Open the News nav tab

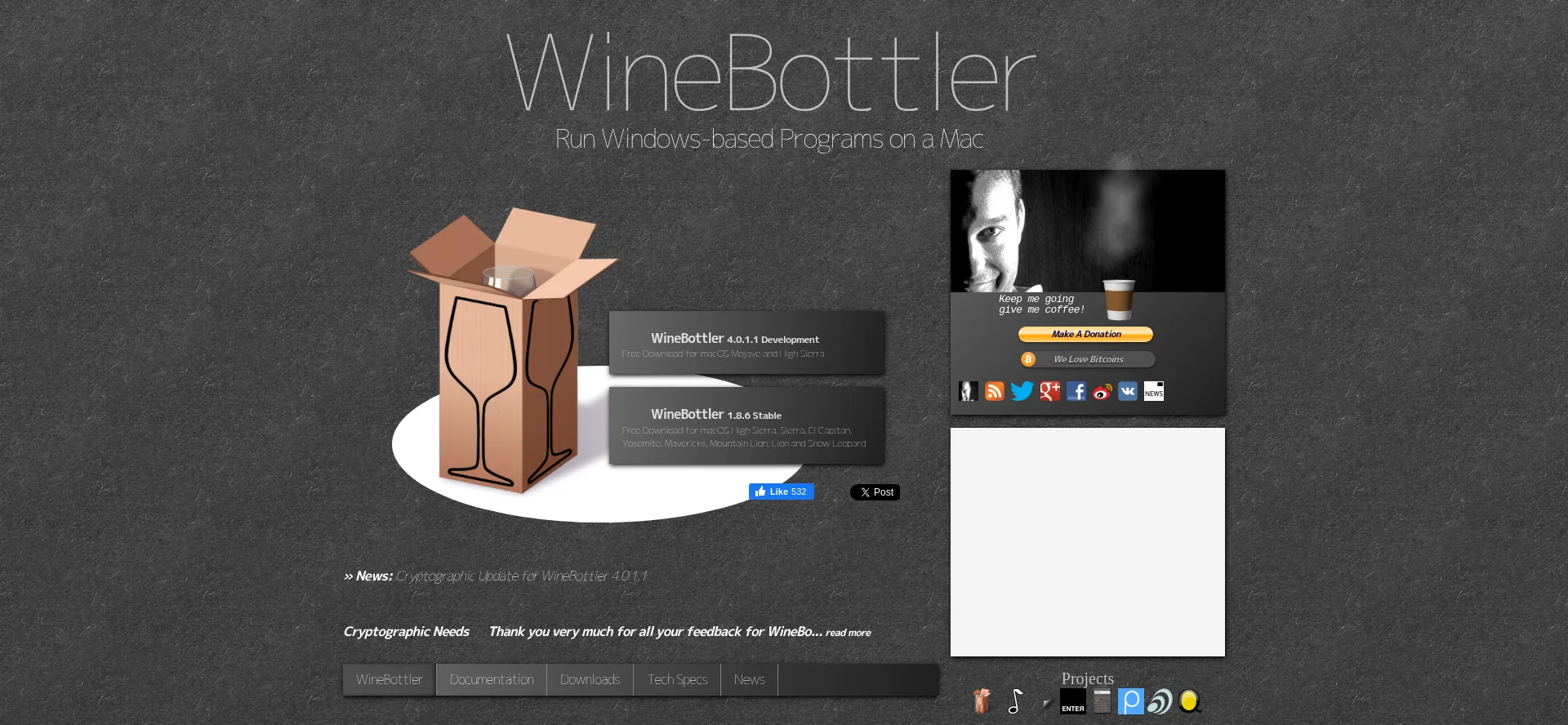(749, 679)
